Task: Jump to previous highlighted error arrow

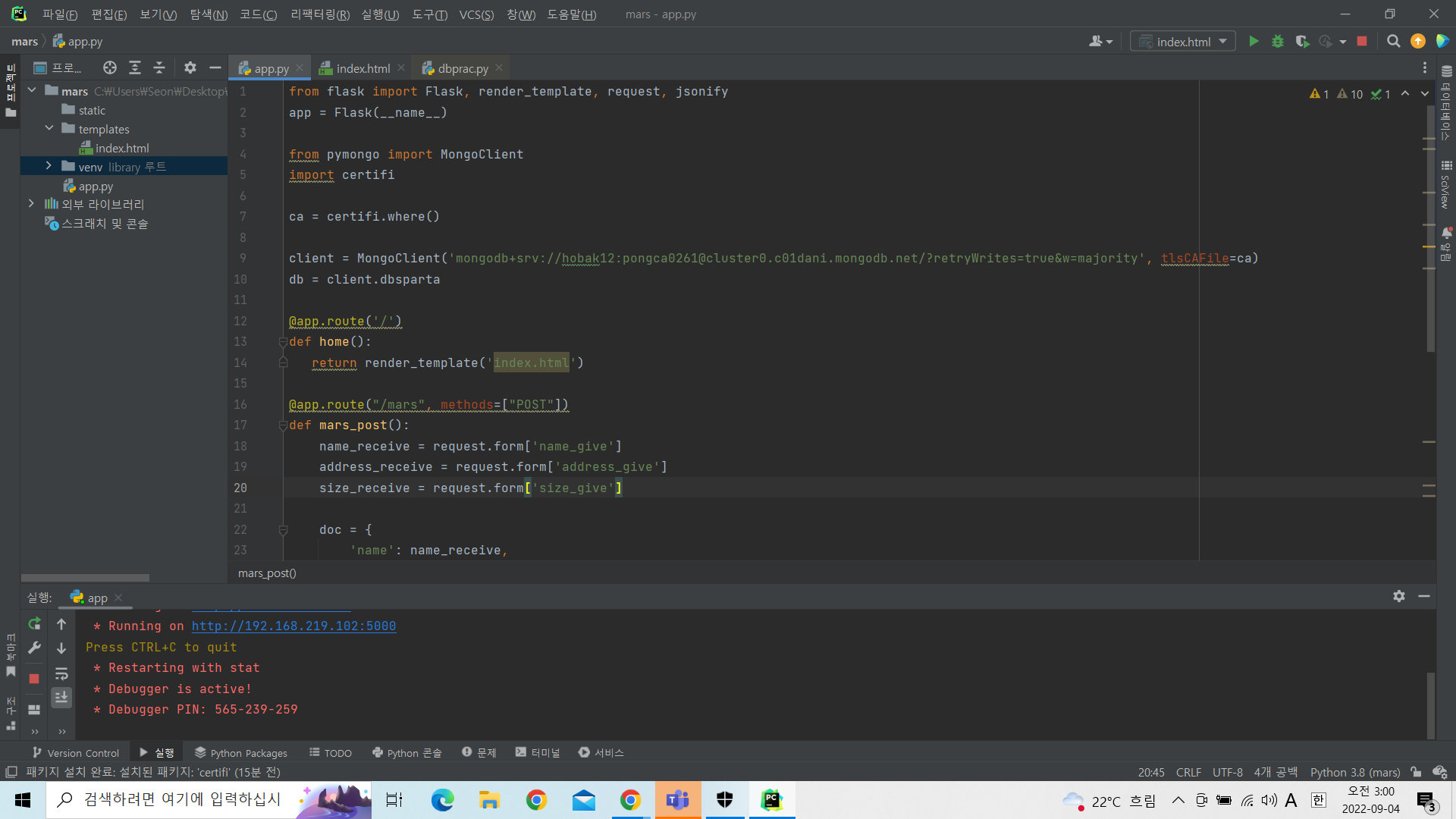Action: tap(1405, 94)
